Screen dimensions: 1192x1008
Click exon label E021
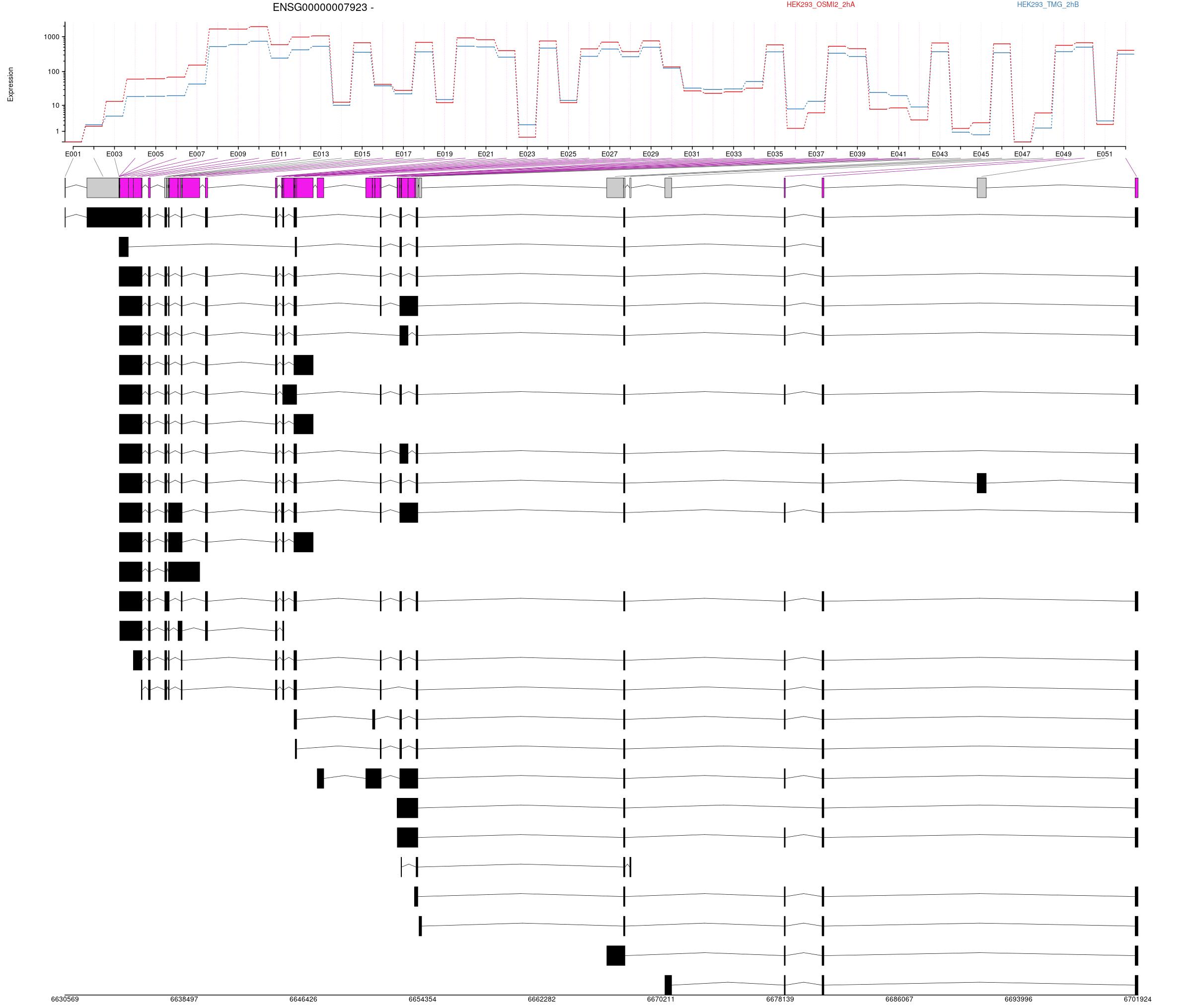(486, 154)
